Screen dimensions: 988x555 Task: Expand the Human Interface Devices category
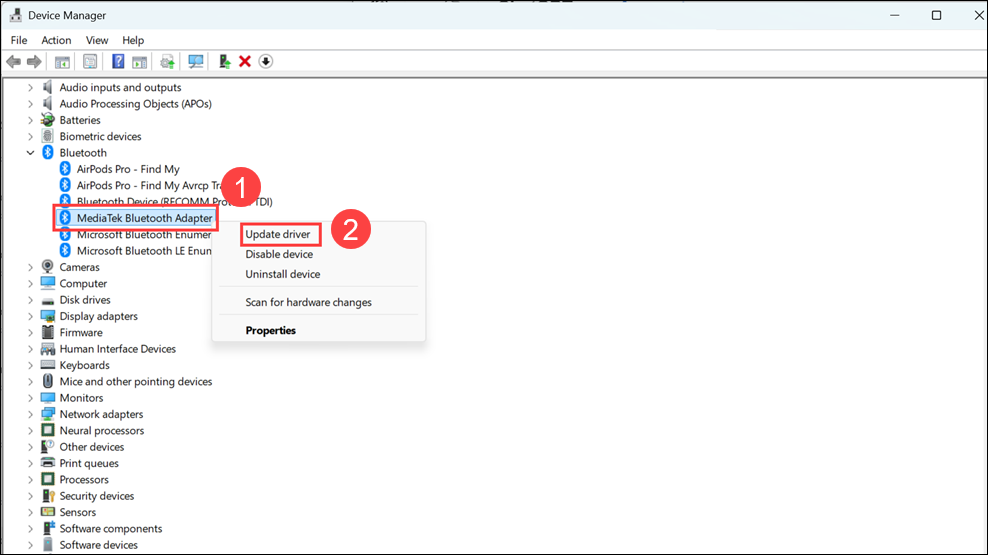pos(30,349)
